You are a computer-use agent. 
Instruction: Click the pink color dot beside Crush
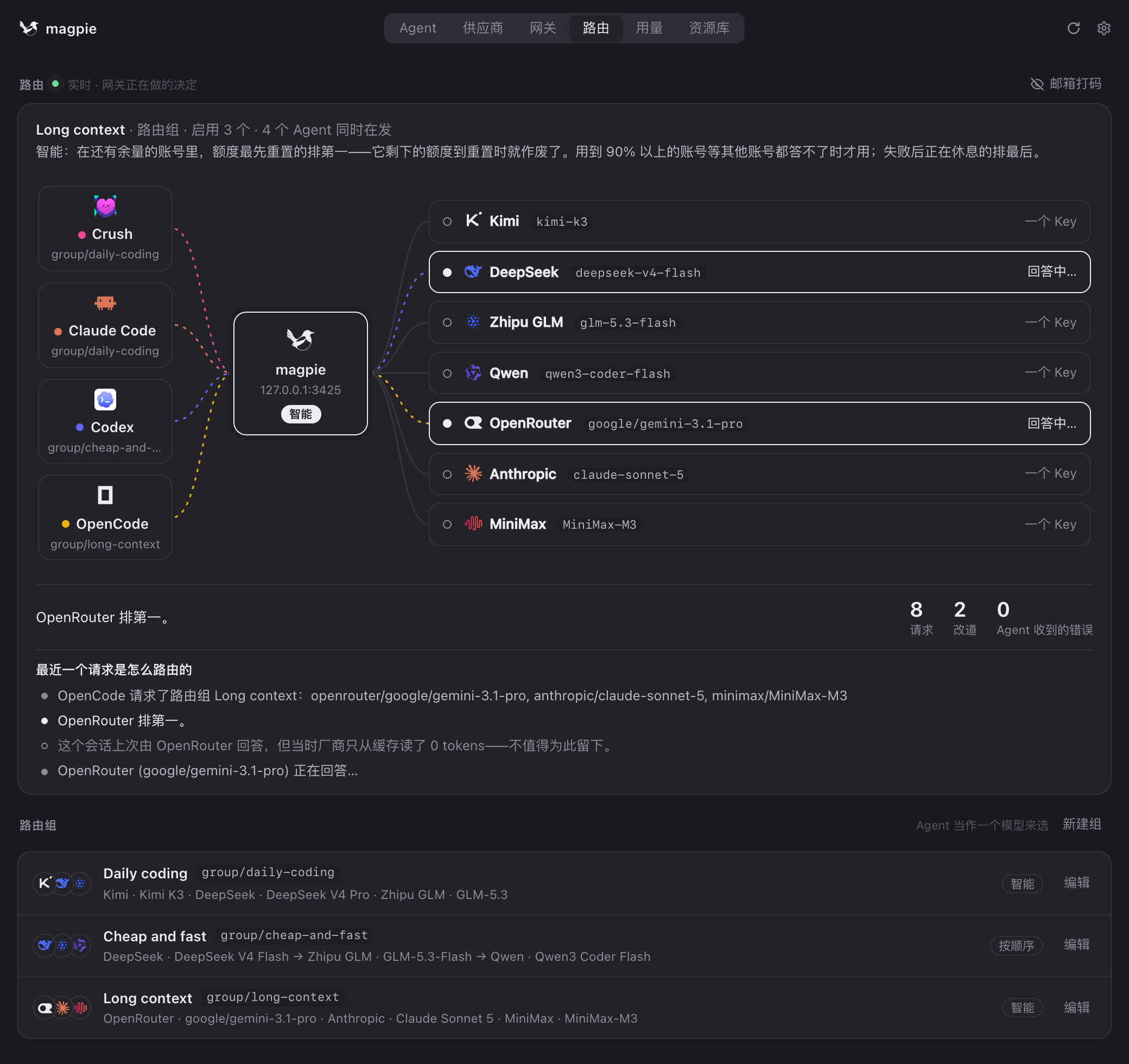[82, 235]
